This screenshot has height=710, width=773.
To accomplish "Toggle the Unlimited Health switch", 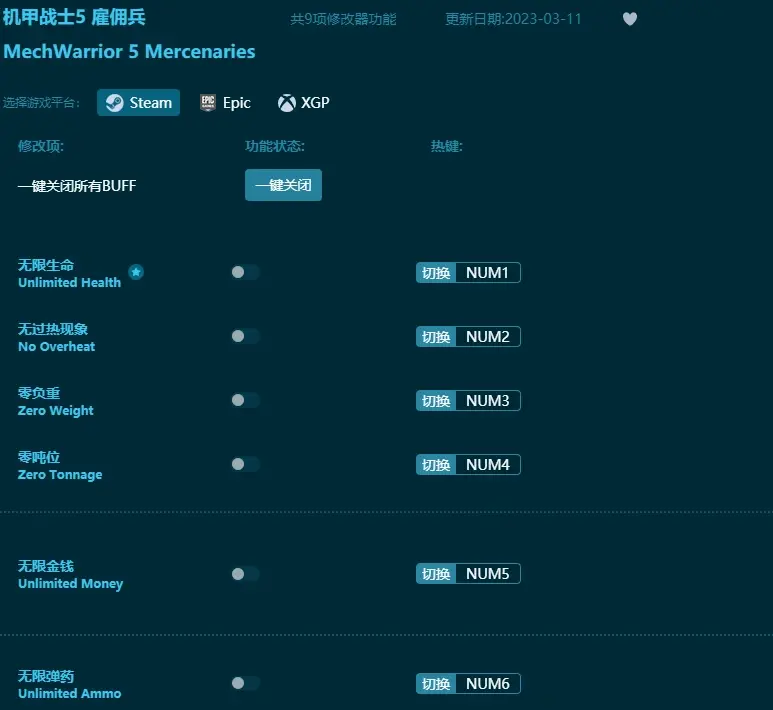I will coord(246,272).
